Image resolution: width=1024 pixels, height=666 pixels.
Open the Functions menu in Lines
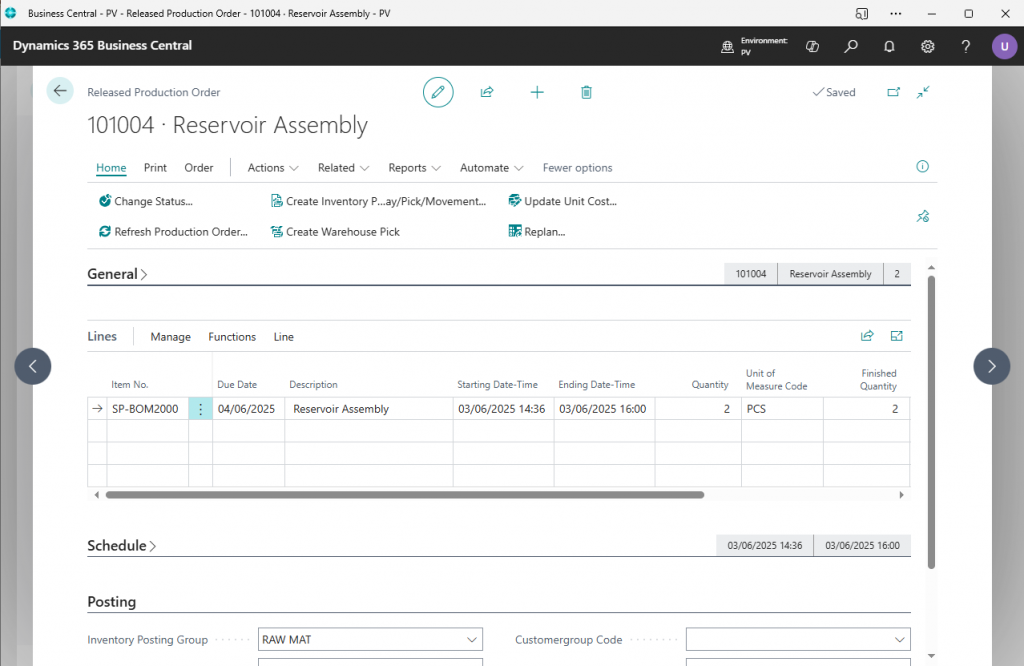[x=232, y=337]
